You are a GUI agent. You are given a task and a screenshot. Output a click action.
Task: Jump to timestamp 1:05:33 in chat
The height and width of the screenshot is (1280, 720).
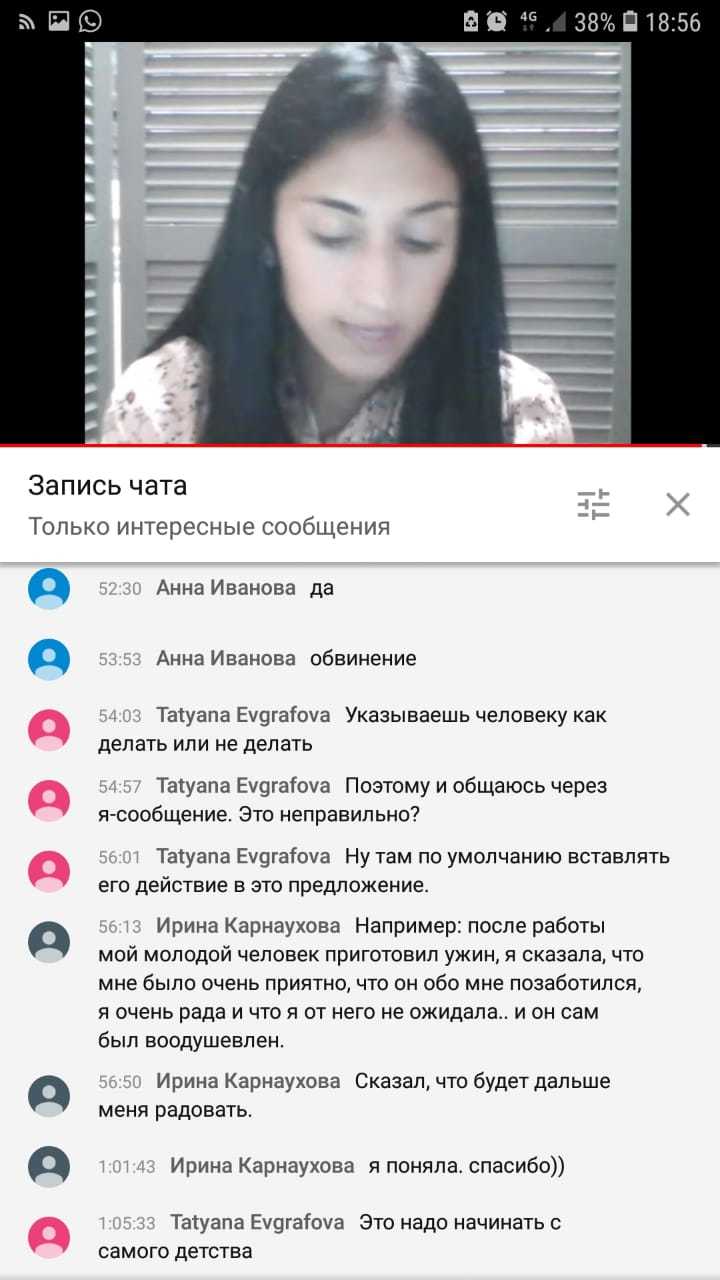point(127,1223)
